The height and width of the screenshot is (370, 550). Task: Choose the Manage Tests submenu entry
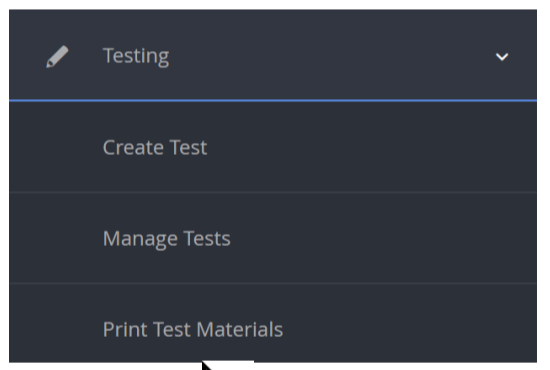click(273, 238)
